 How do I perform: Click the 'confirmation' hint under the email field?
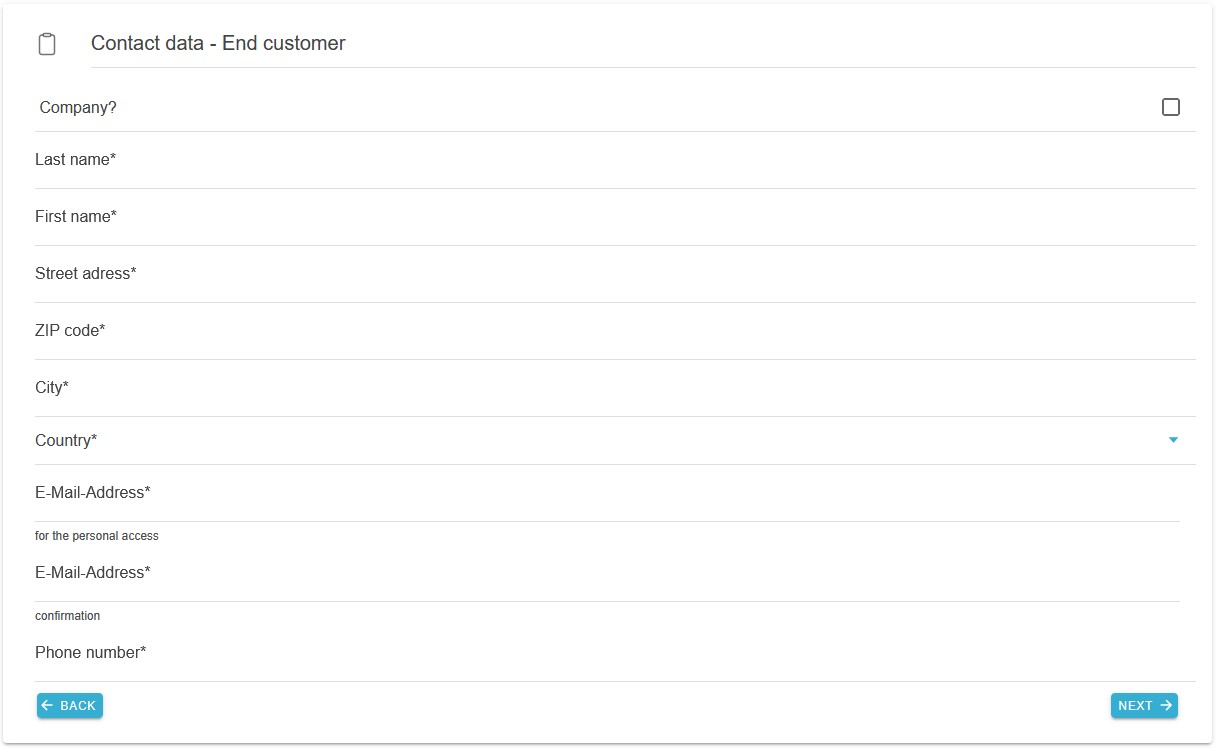(x=68, y=616)
